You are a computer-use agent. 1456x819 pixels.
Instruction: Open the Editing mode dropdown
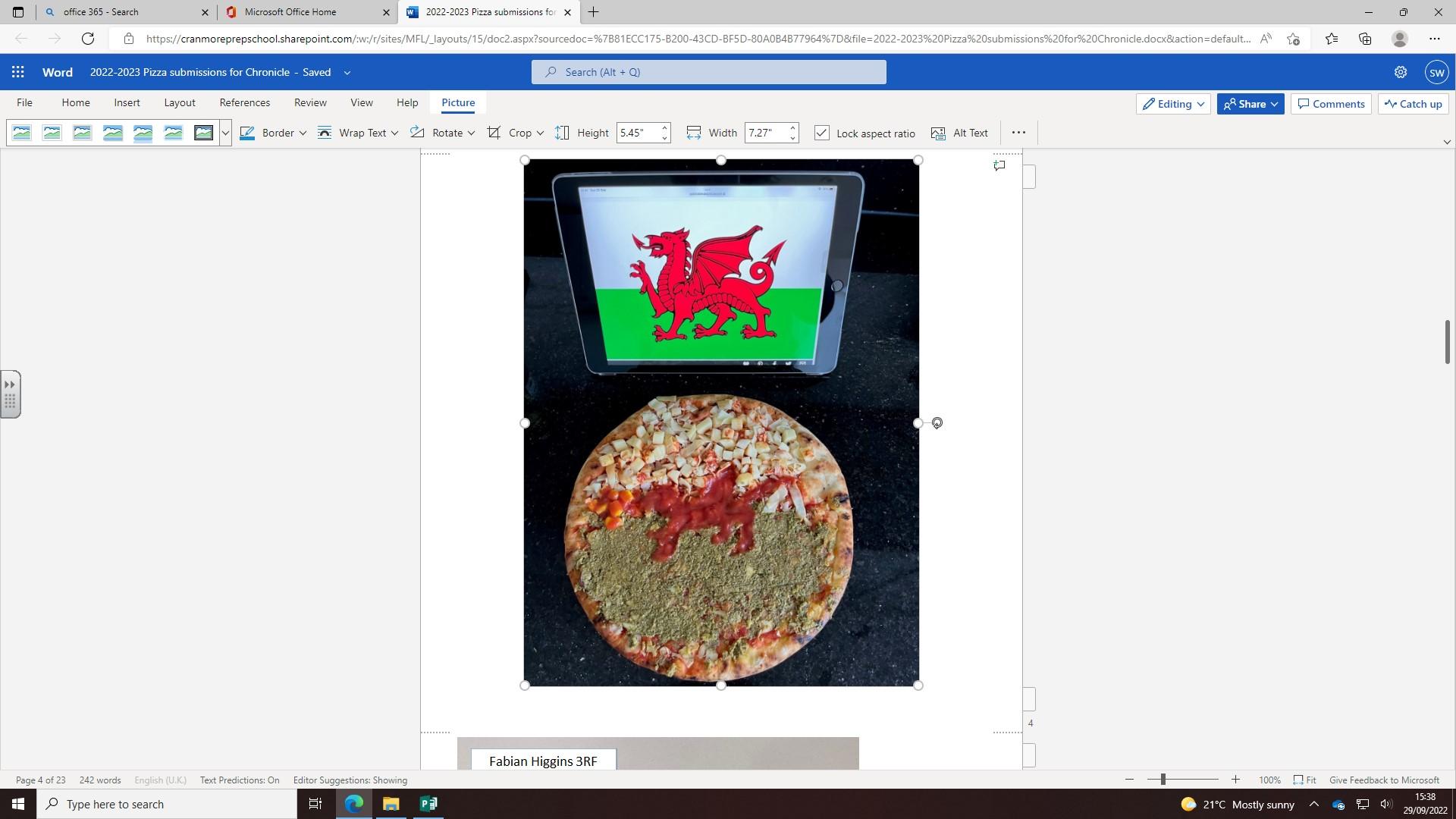1173,104
